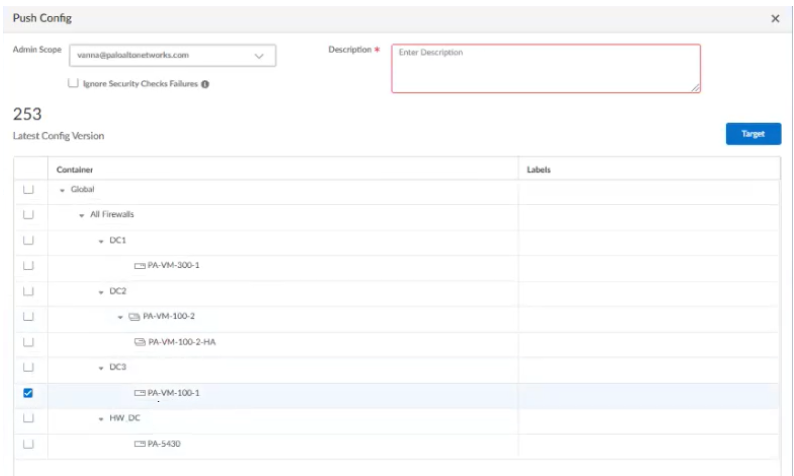Select the HW_DC folder label
794x476 pixels.
125,418
